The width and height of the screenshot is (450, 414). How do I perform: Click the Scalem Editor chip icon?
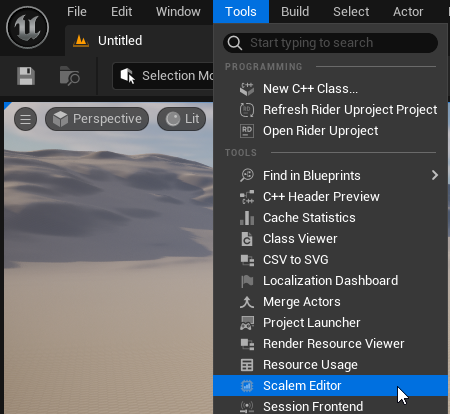pyautogui.click(x=247, y=386)
